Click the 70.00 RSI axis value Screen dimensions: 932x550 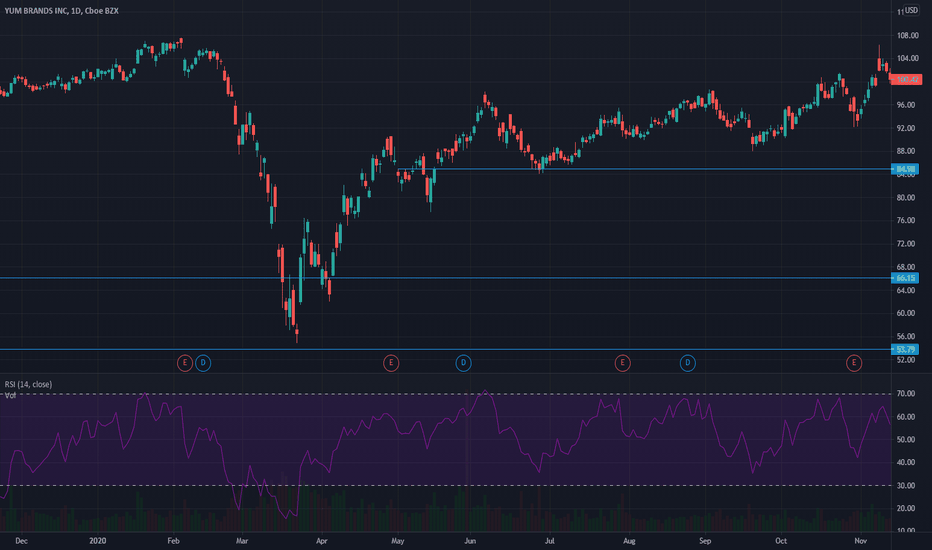click(906, 394)
